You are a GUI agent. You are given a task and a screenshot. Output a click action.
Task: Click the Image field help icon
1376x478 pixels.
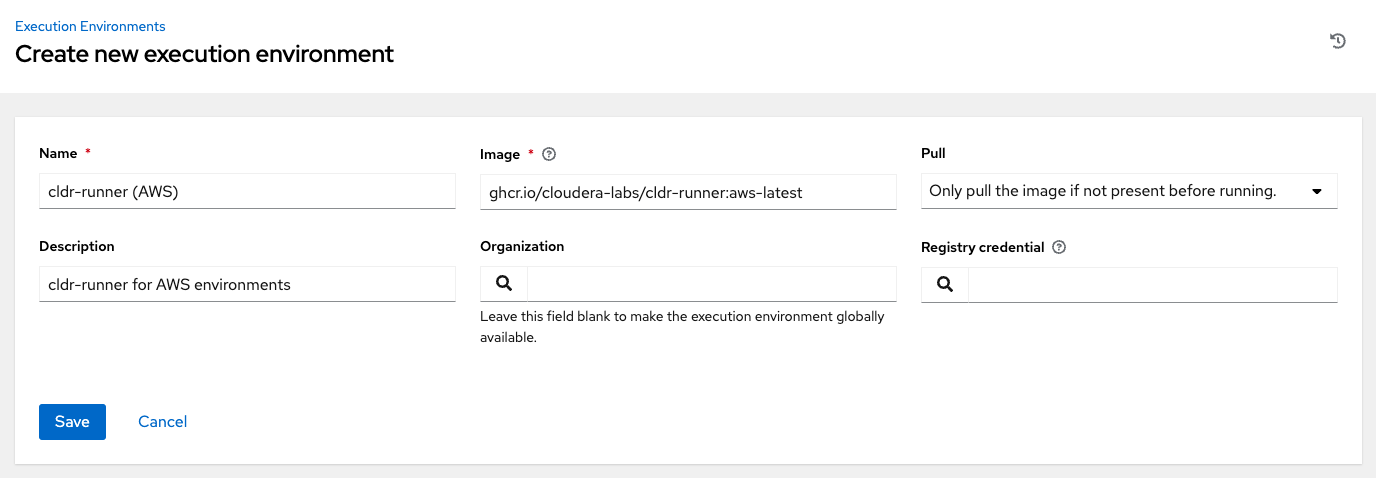[548, 155]
